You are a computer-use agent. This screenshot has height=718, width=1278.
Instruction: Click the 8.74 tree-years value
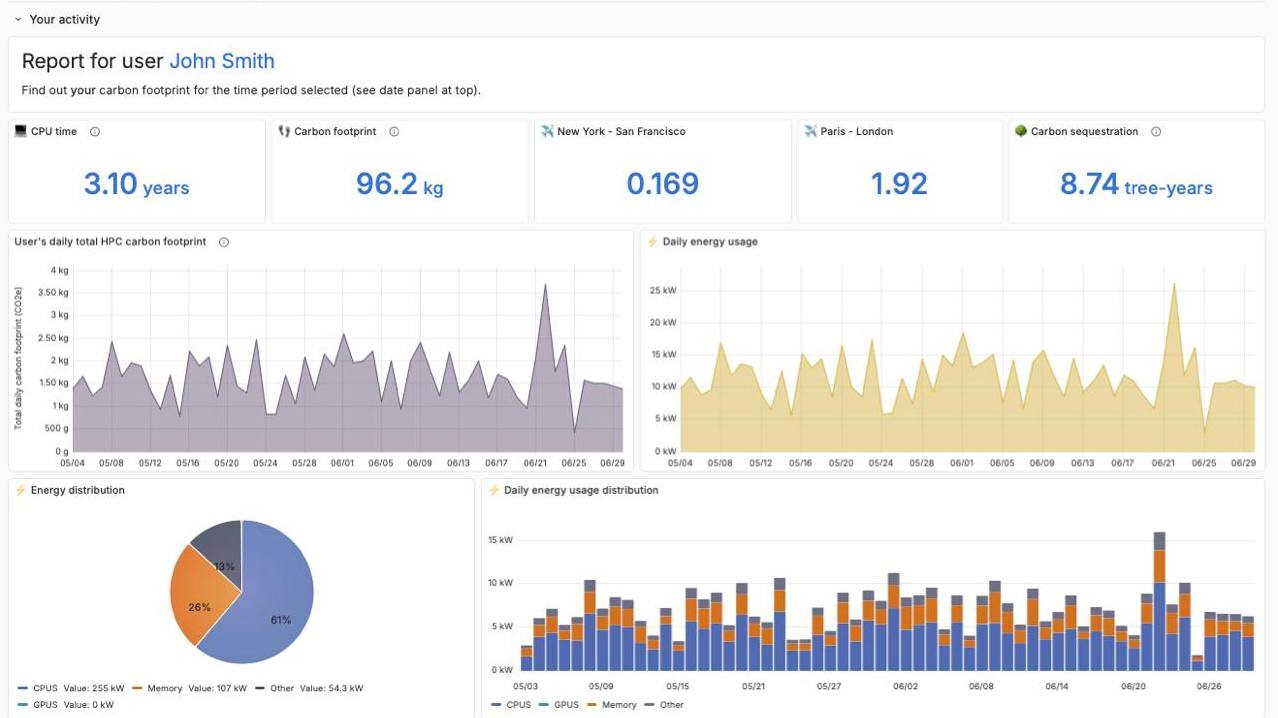click(1136, 184)
